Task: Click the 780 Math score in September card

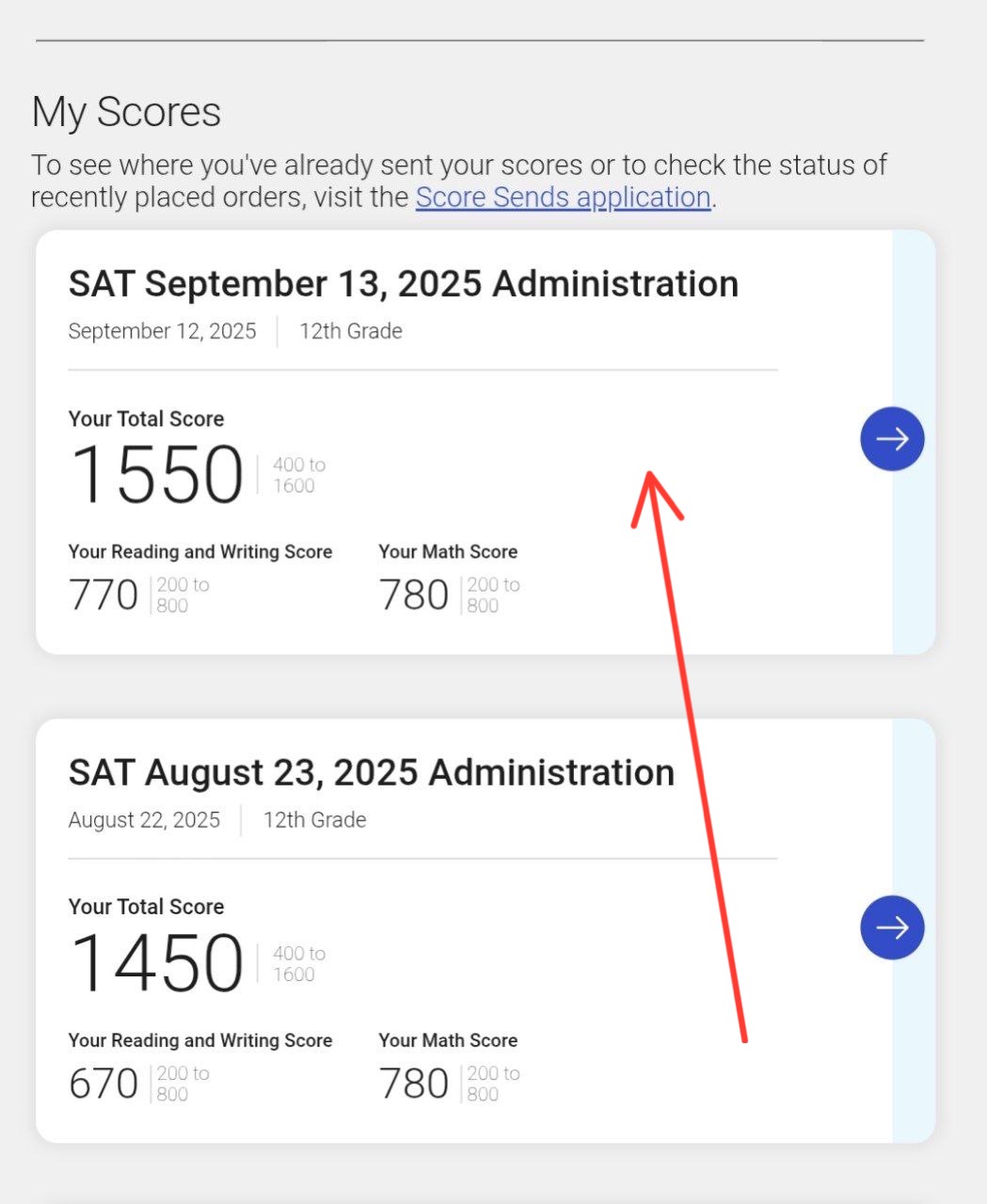Action: pos(413,595)
